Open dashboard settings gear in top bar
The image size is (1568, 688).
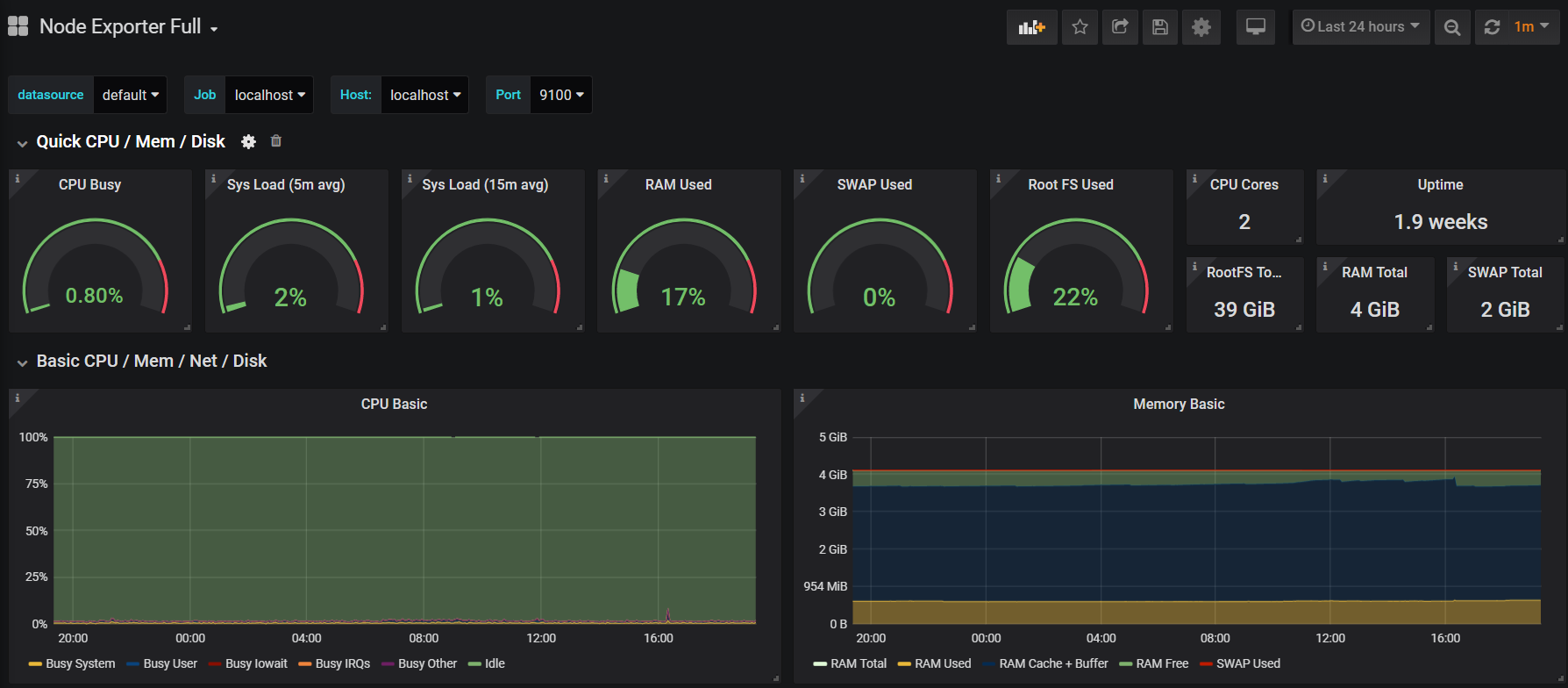pos(1201,27)
